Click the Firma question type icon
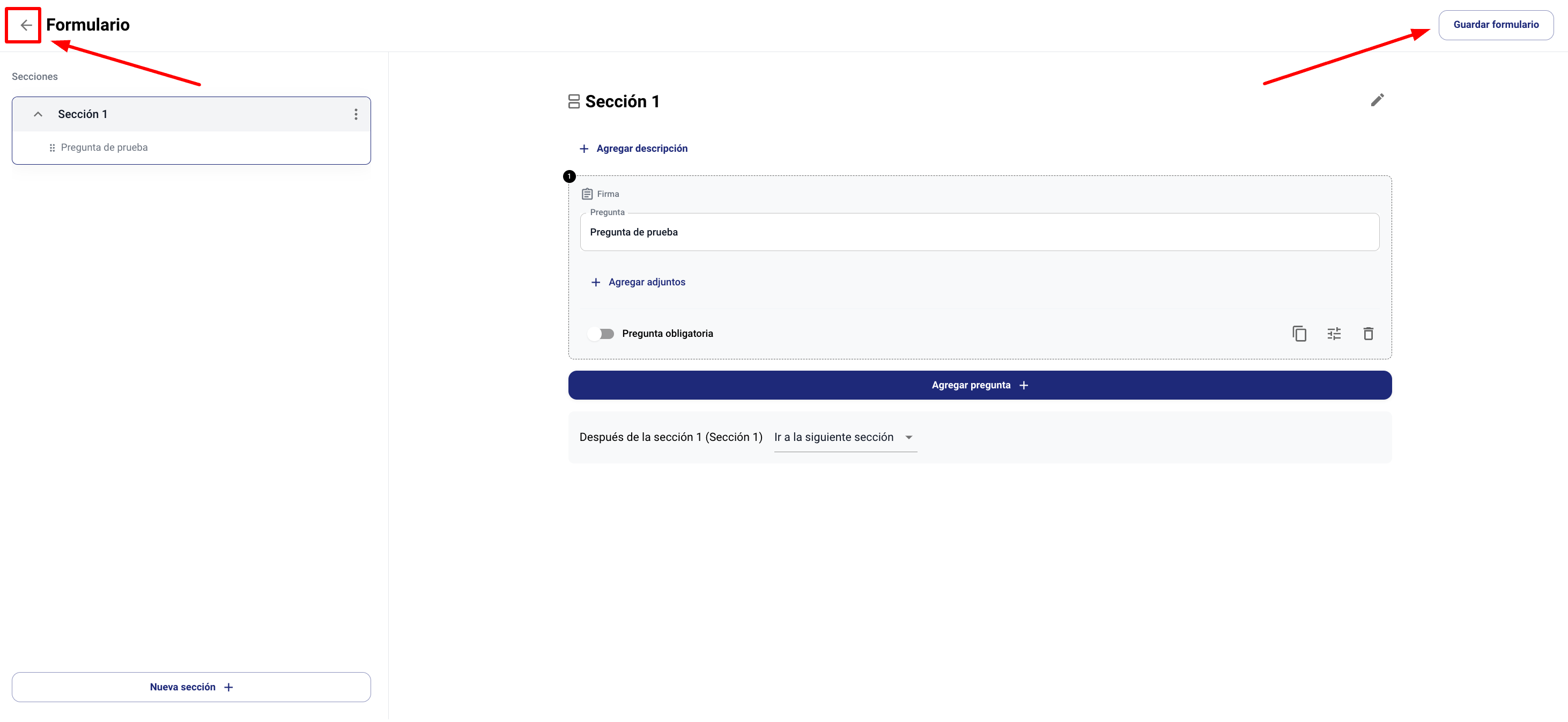This screenshot has width=1568, height=722. (x=587, y=194)
